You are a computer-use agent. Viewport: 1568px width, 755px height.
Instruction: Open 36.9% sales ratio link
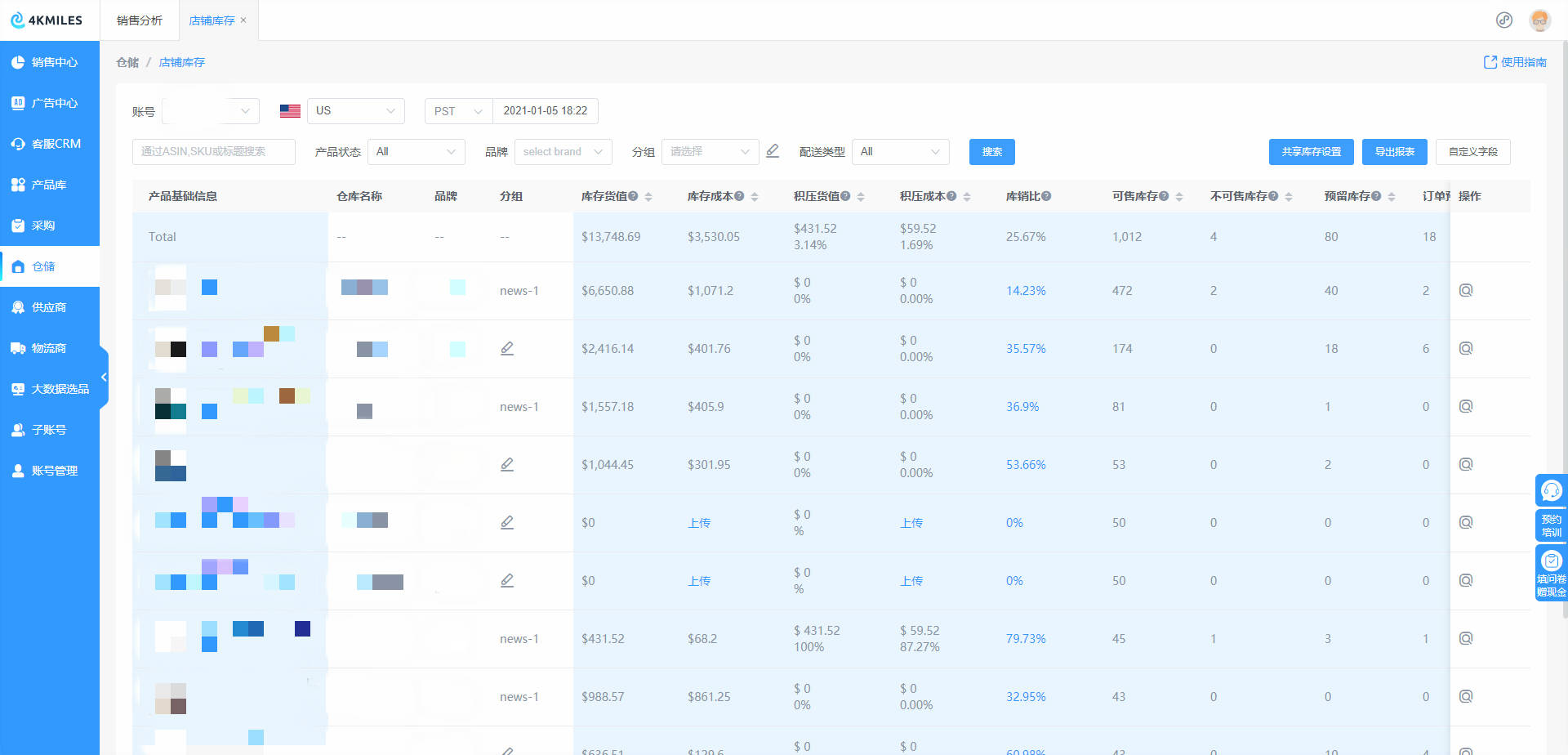1022,407
